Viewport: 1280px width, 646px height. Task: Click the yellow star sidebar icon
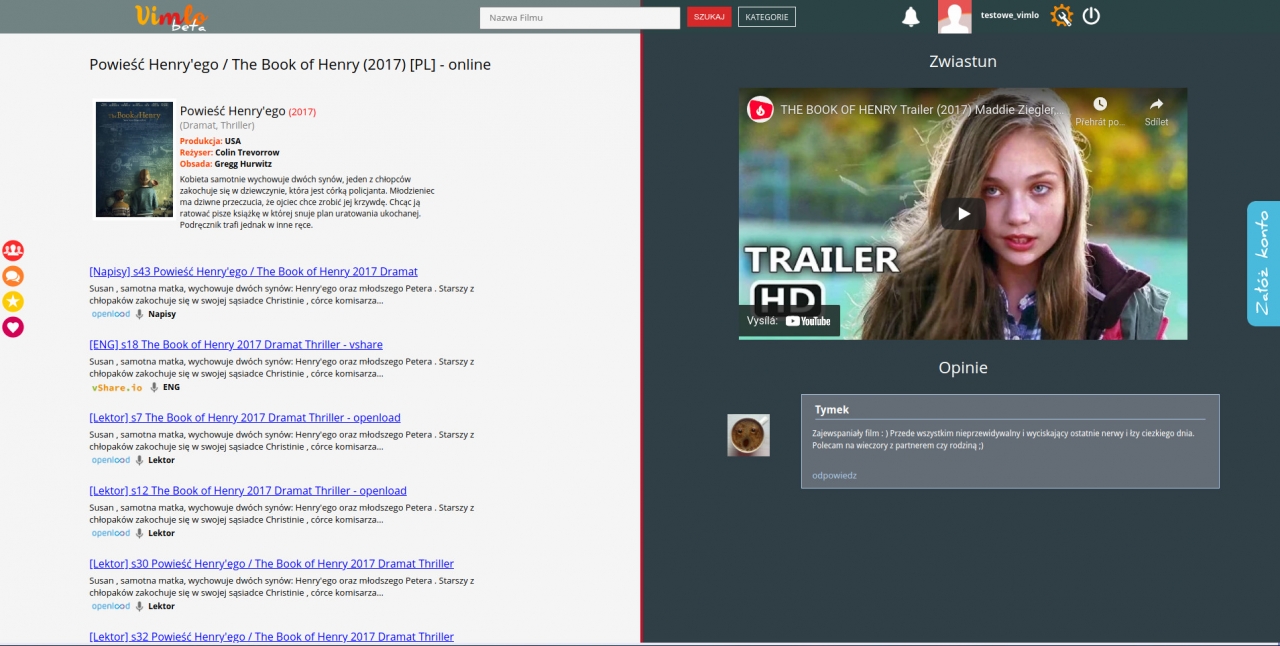click(13, 301)
